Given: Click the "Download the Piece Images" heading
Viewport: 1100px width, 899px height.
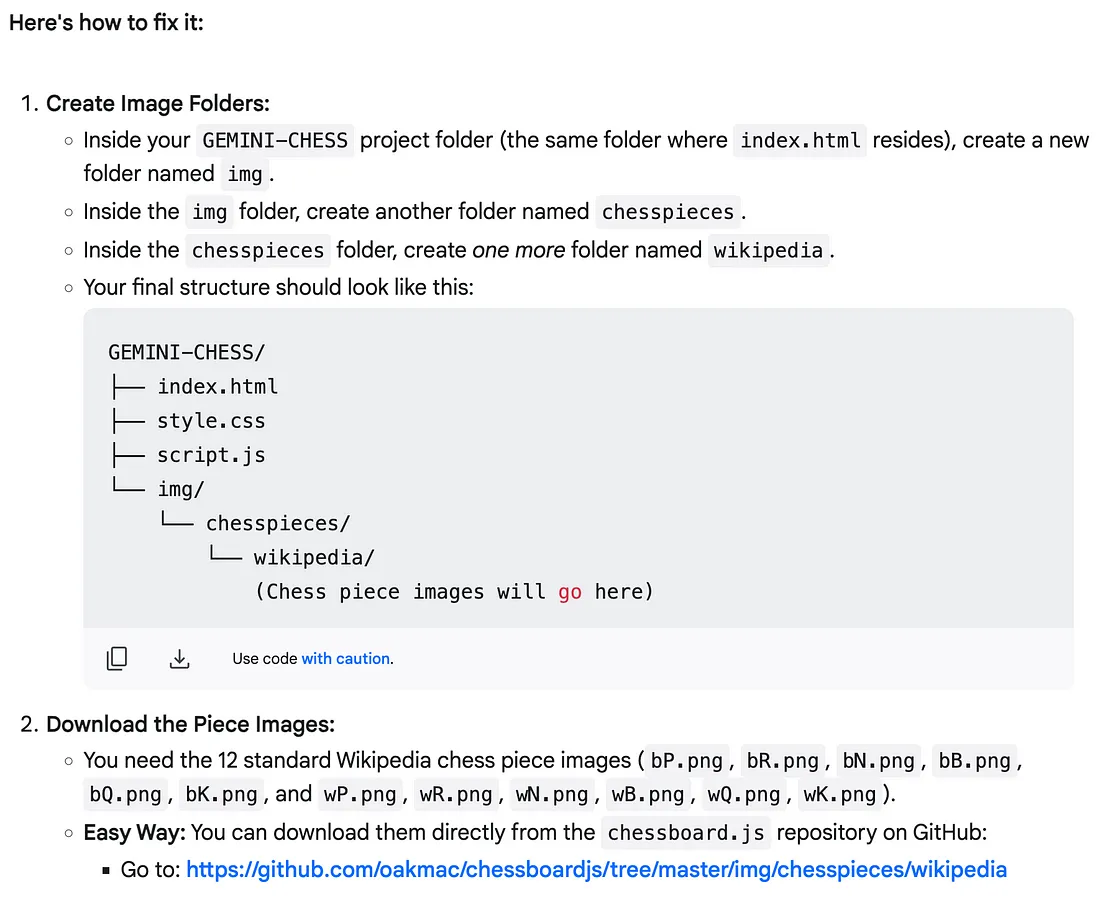Looking at the screenshot, I should click(190, 724).
